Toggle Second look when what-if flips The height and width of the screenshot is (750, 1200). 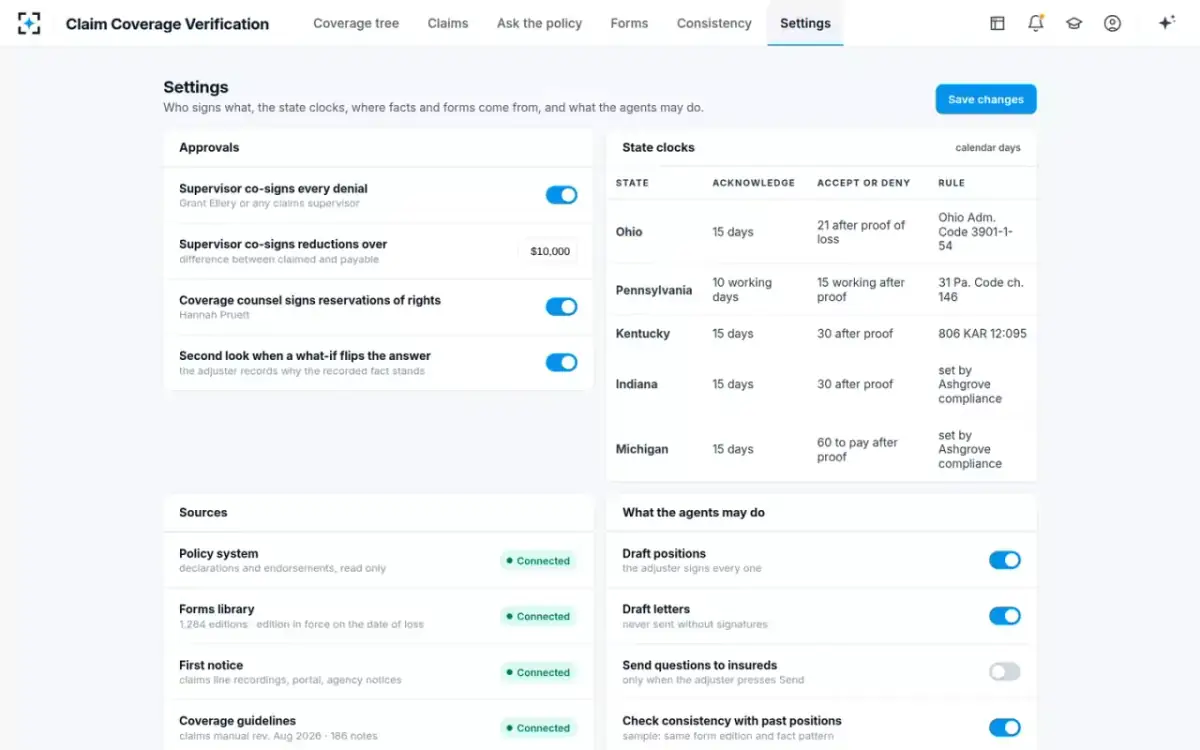pos(561,362)
